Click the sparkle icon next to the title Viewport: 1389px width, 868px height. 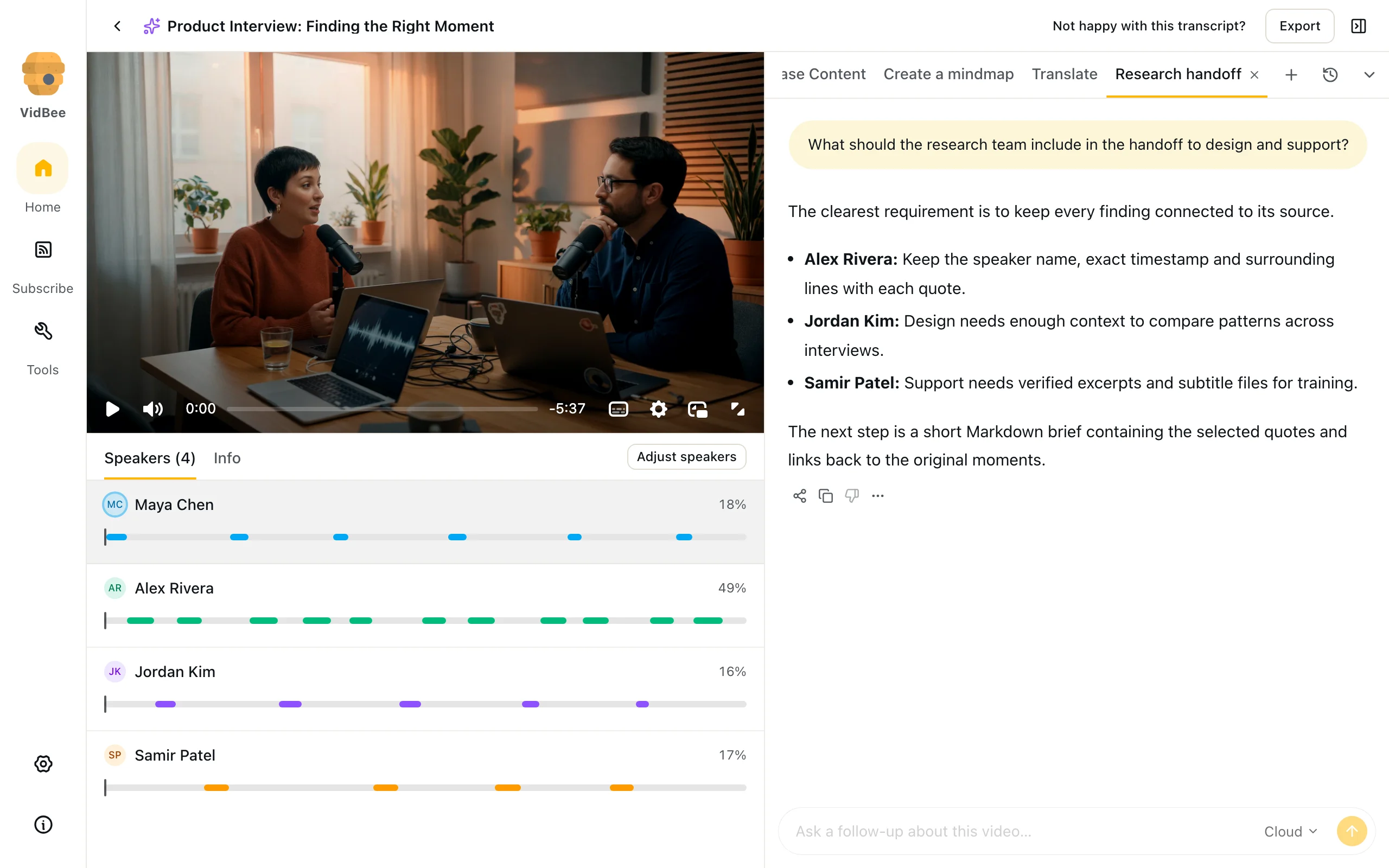151,26
